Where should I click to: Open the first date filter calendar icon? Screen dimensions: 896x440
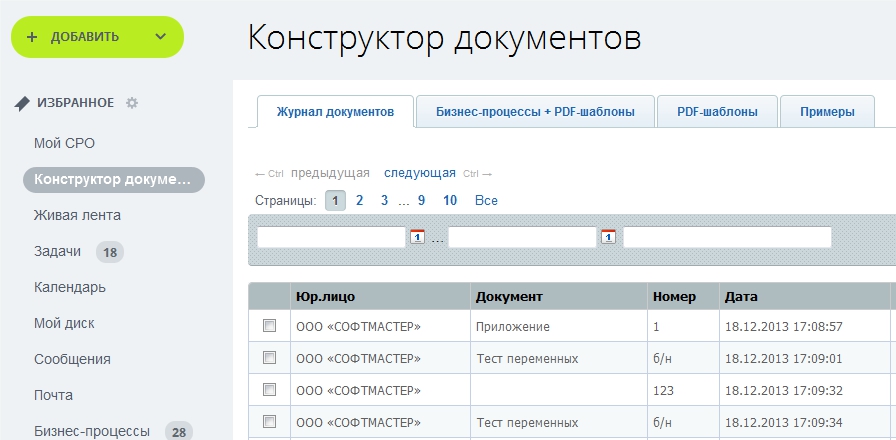pyautogui.click(x=418, y=237)
